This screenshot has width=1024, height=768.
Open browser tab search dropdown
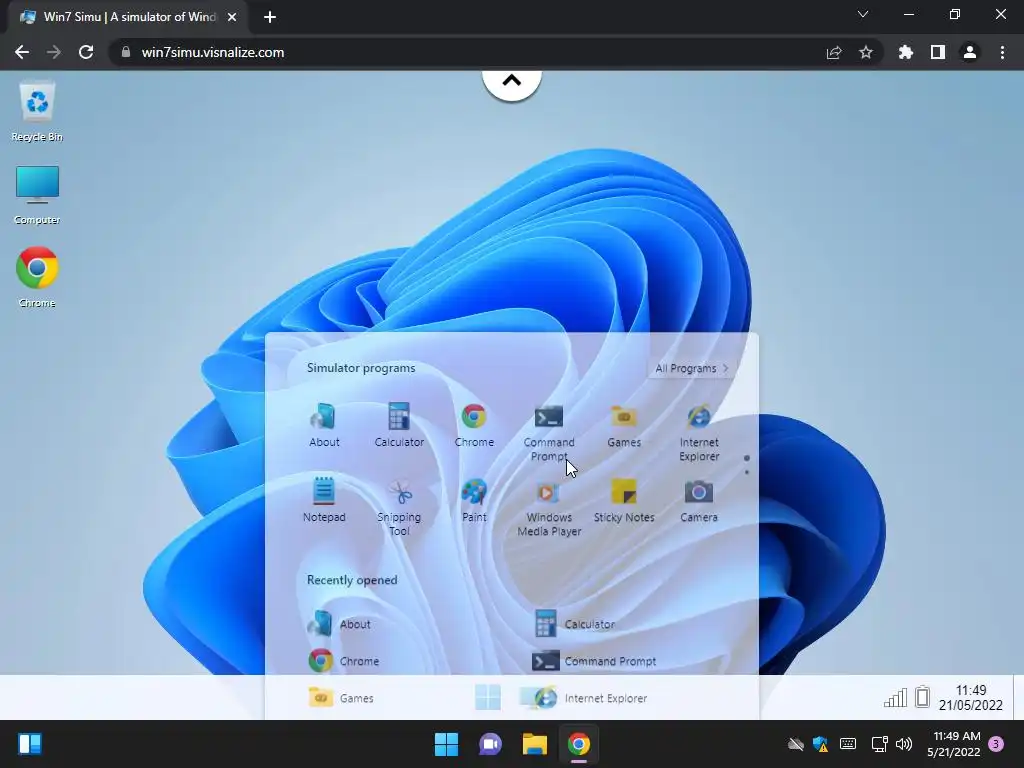(863, 14)
